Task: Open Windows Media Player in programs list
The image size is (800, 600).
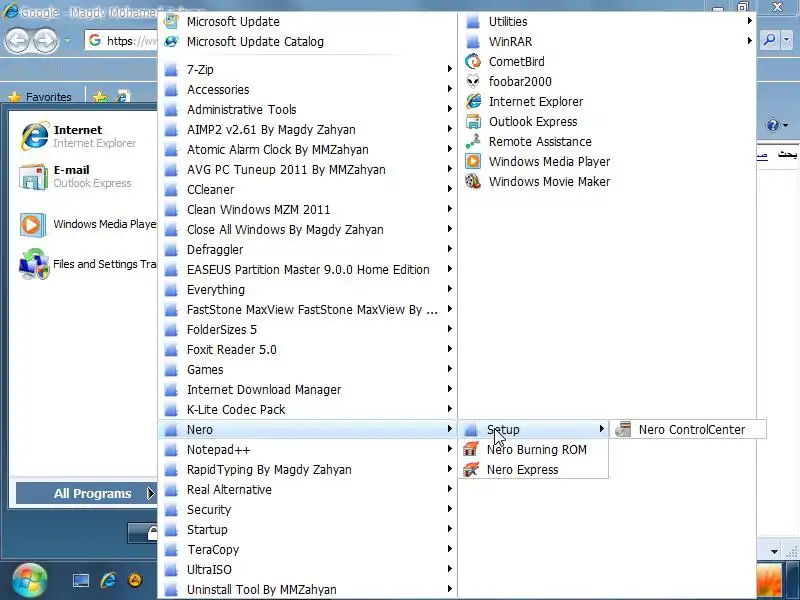Action: tap(607, 162)
